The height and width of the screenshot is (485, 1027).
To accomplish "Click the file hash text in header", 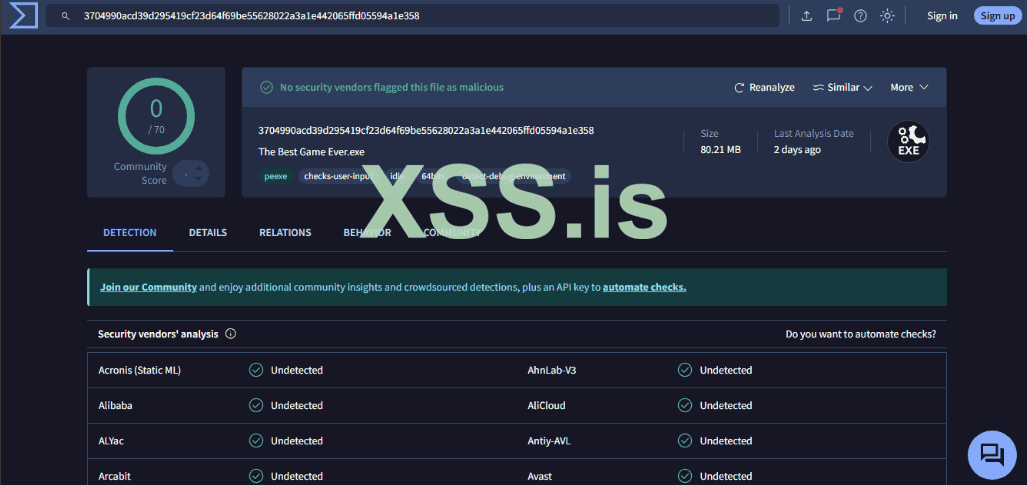I will (x=426, y=130).
